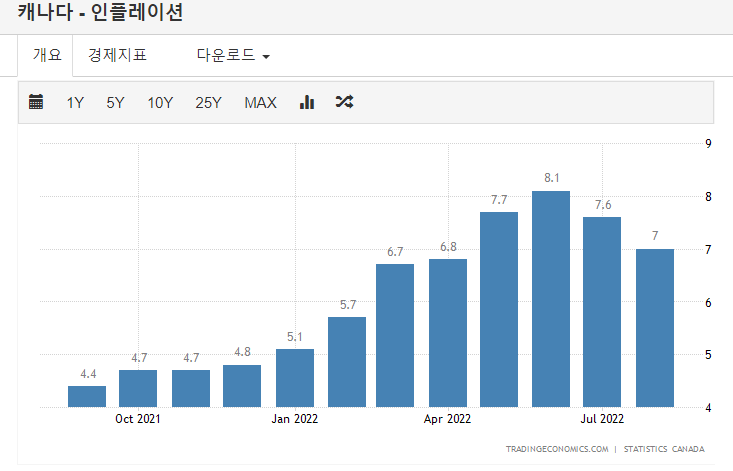Switch chart type with bar chart icon
This screenshot has height=471, width=733.
(x=307, y=102)
